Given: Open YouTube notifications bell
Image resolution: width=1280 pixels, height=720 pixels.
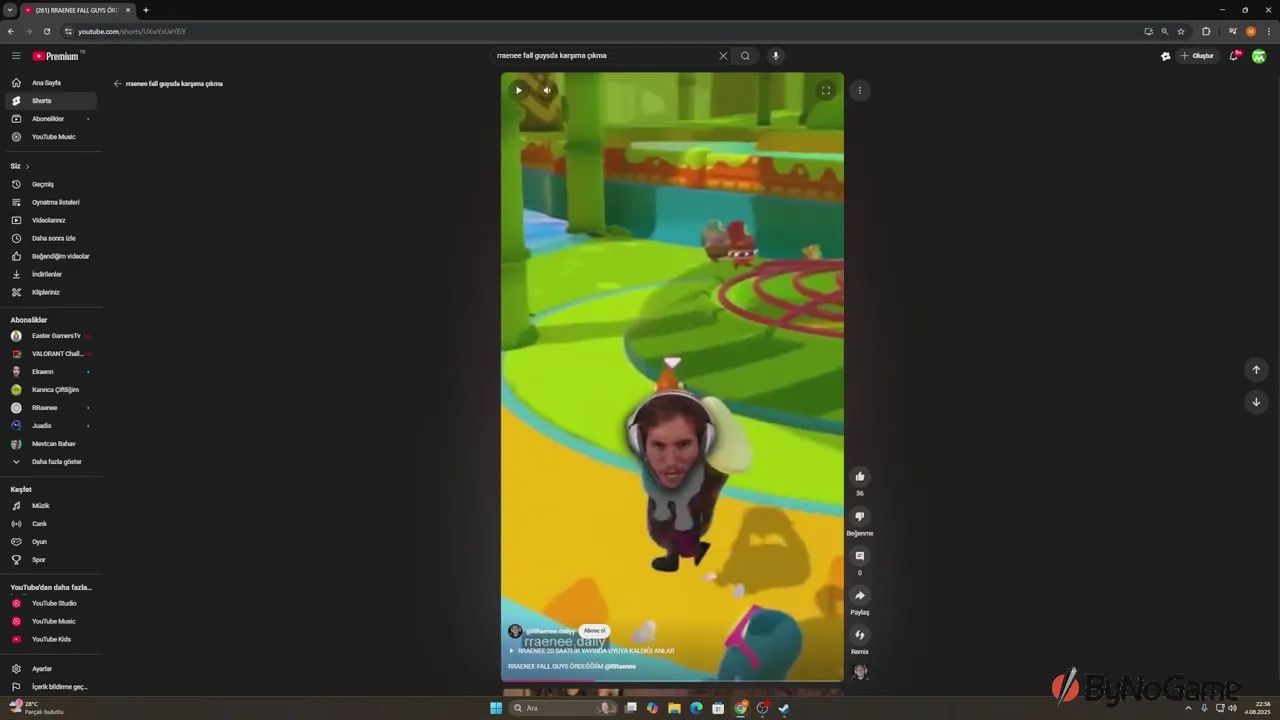Looking at the screenshot, I should click(x=1234, y=56).
